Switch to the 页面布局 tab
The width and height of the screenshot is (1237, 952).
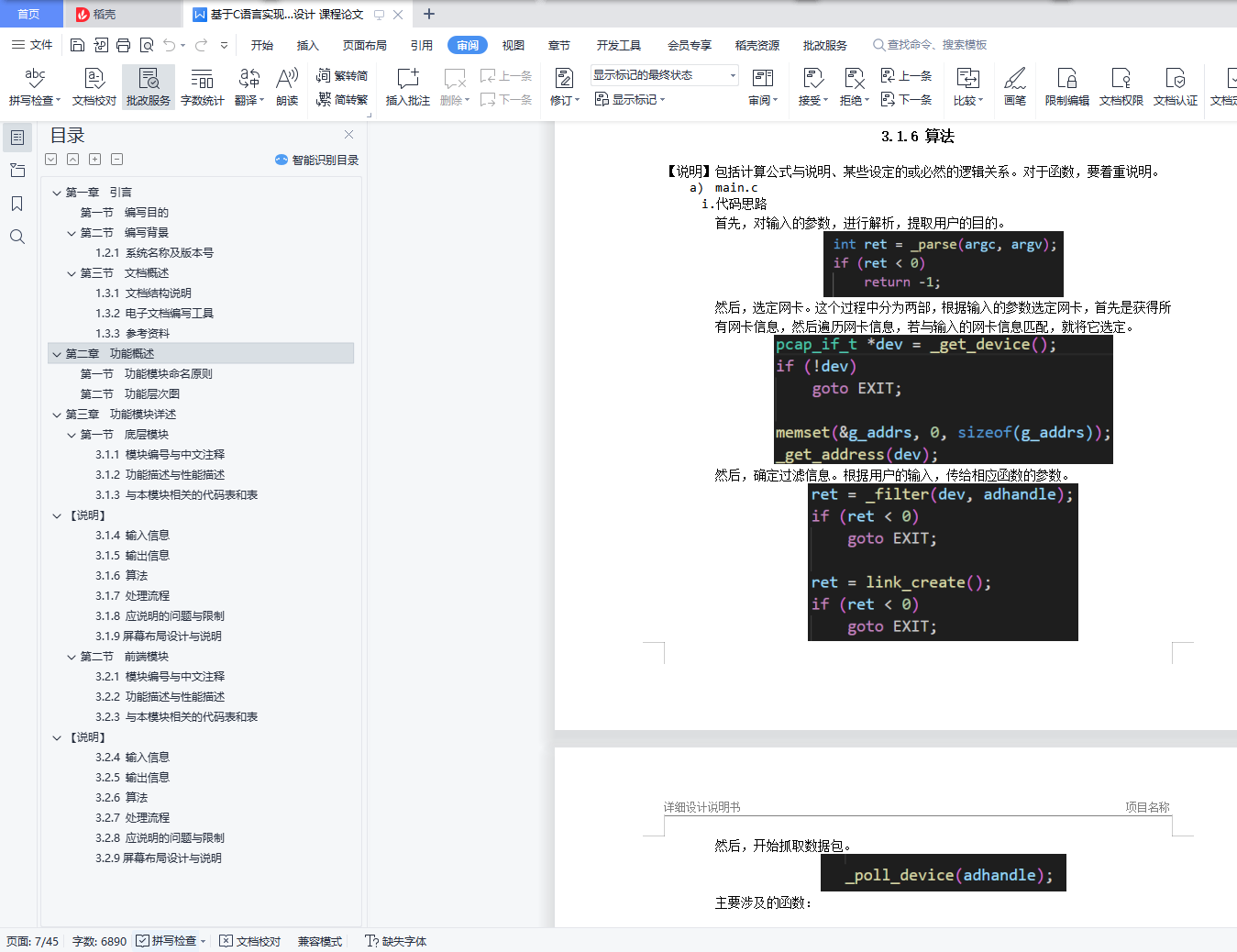[365, 45]
